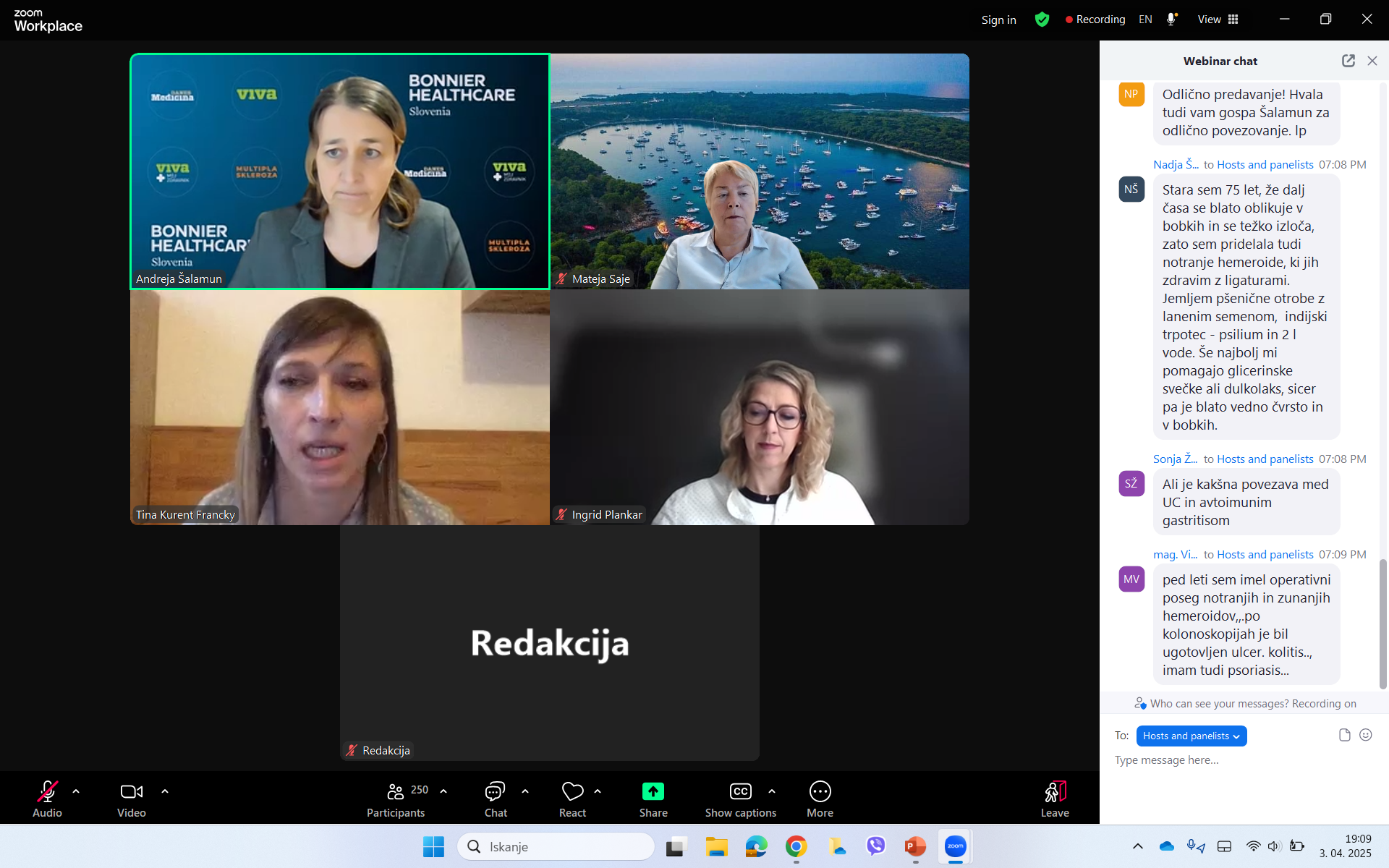
Task: Open the Chat panel from toolbar
Action: pyautogui.click(x=496, y=792)
